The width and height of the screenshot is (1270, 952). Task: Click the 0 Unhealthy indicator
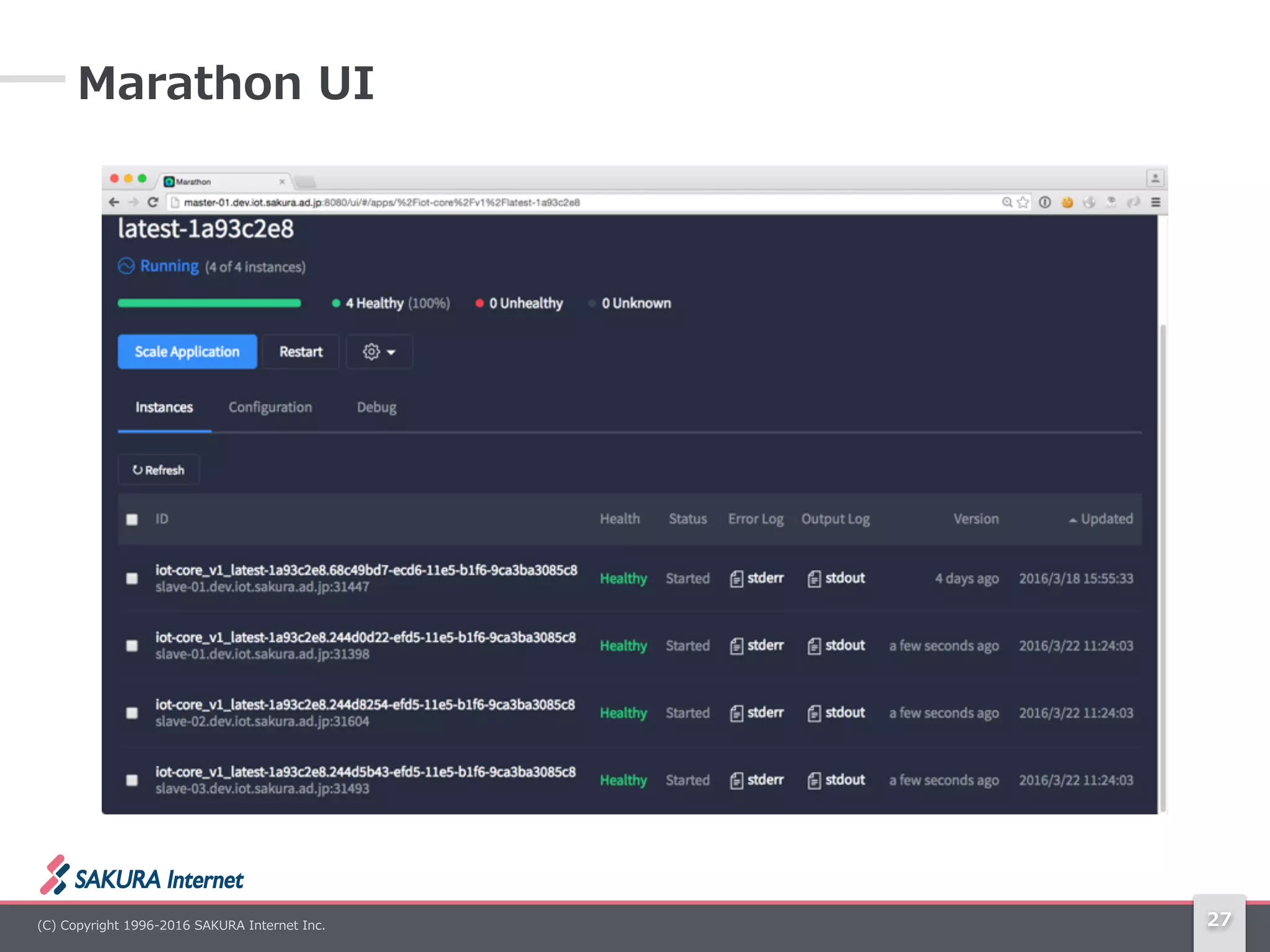tap(519, 303)
